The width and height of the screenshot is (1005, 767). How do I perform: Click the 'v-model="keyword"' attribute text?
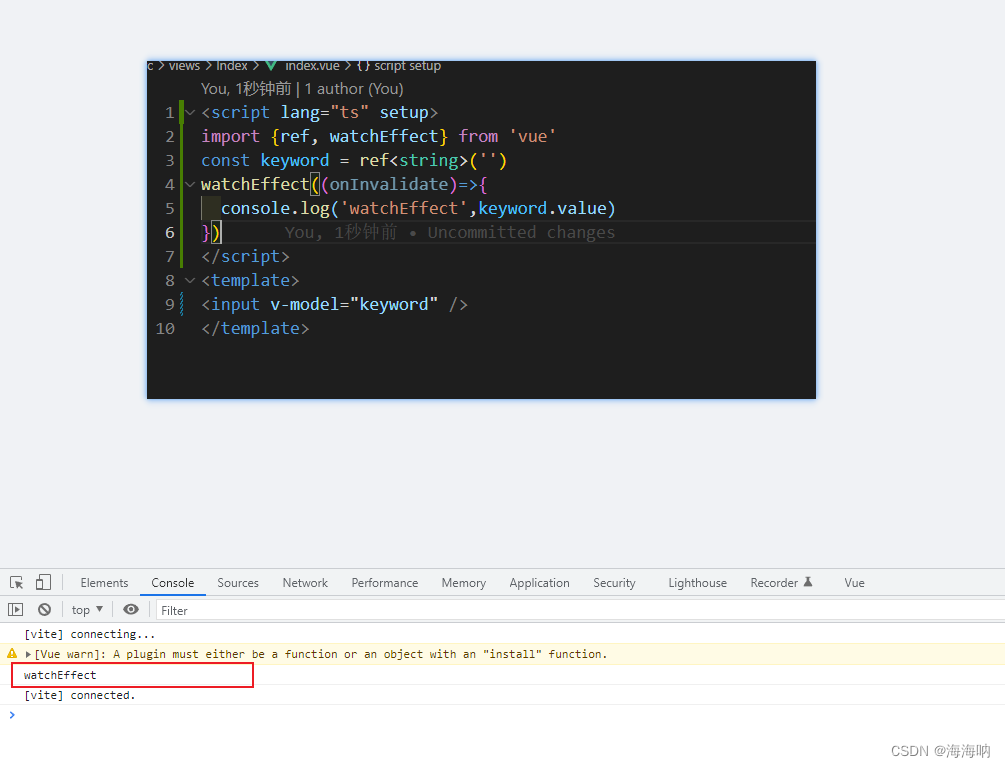coord(354,304)
